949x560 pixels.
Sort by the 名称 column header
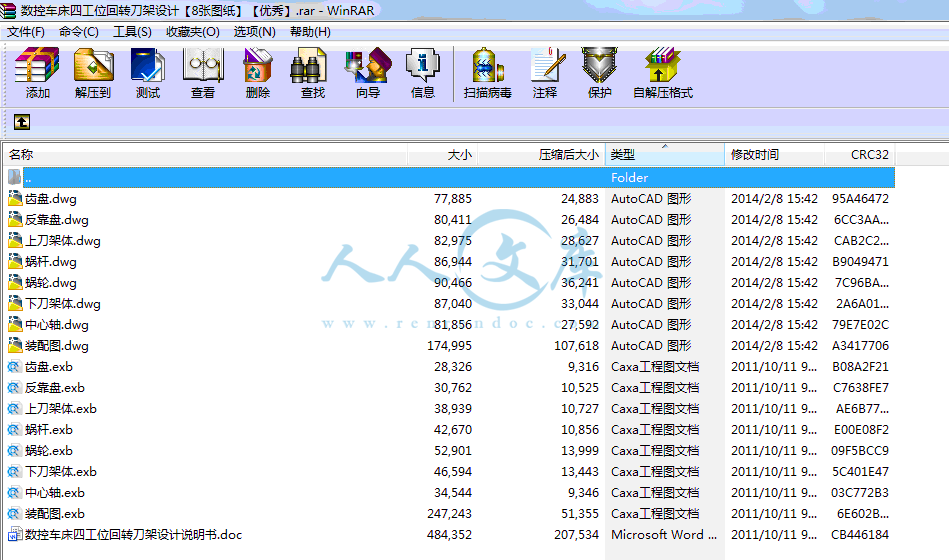[x=205, y=154]
